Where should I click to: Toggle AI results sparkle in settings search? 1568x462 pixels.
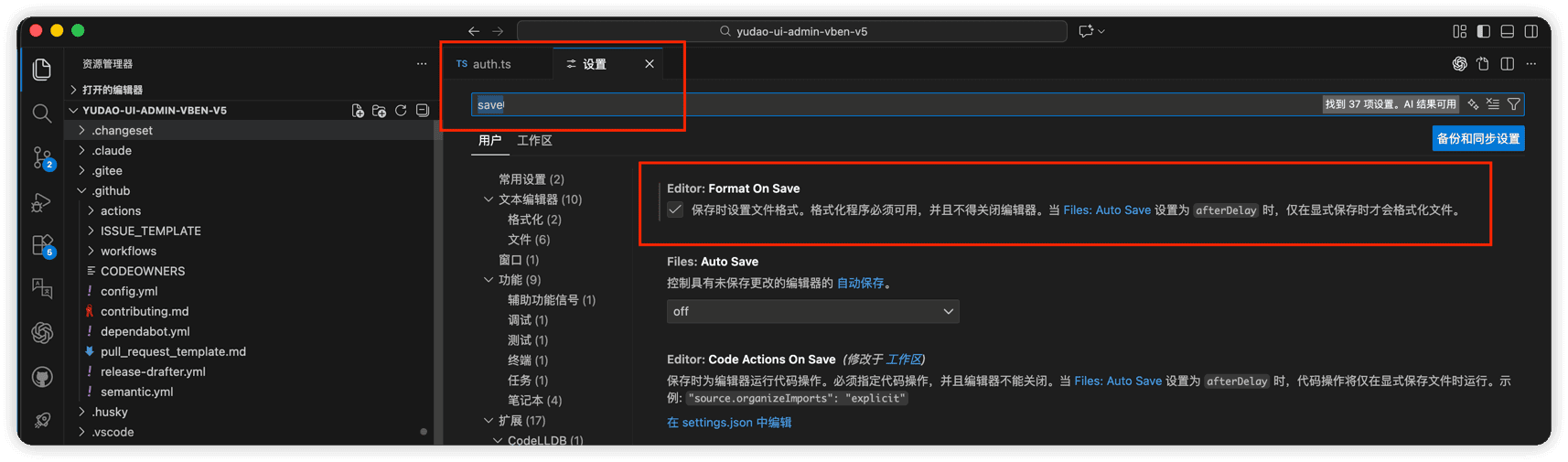point(1473,104)
